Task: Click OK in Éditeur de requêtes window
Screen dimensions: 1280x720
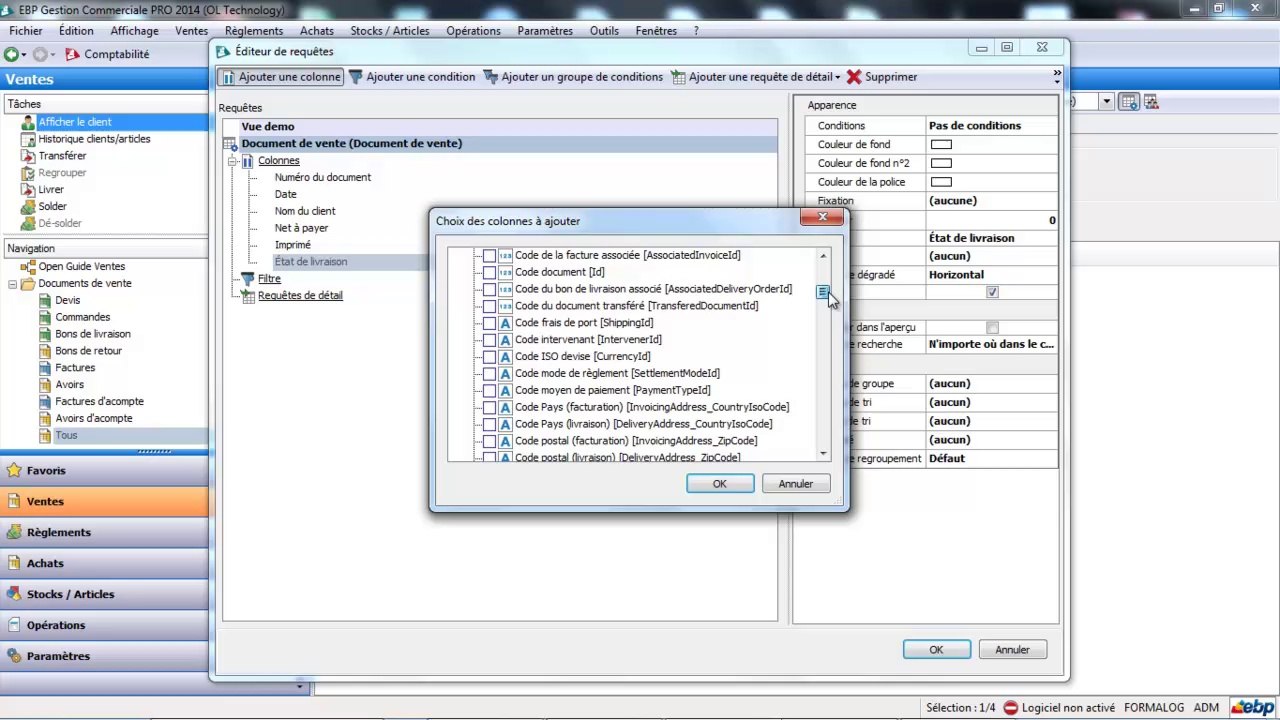Action: point(936,650)
